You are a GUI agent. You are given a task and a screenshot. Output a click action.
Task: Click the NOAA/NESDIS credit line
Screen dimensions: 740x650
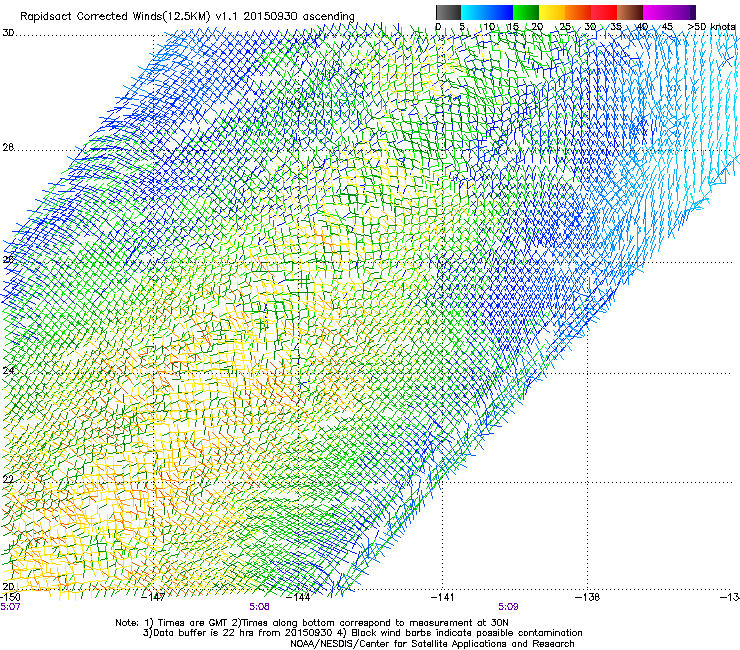pyautogui.click(x=432, y=644)
